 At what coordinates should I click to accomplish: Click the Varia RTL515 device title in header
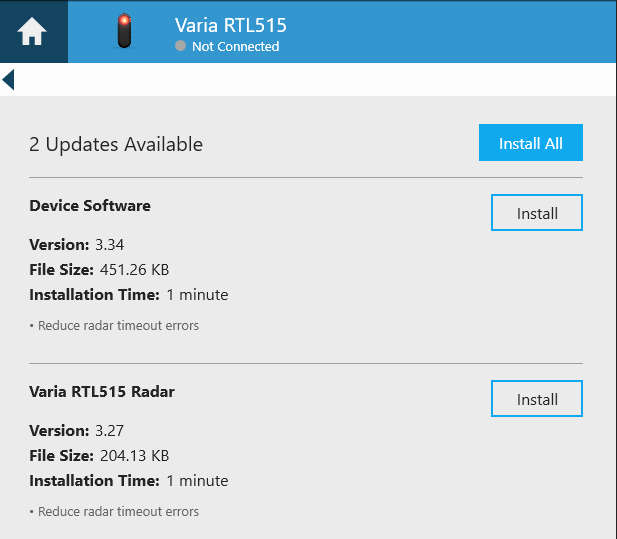pos(230,25)
